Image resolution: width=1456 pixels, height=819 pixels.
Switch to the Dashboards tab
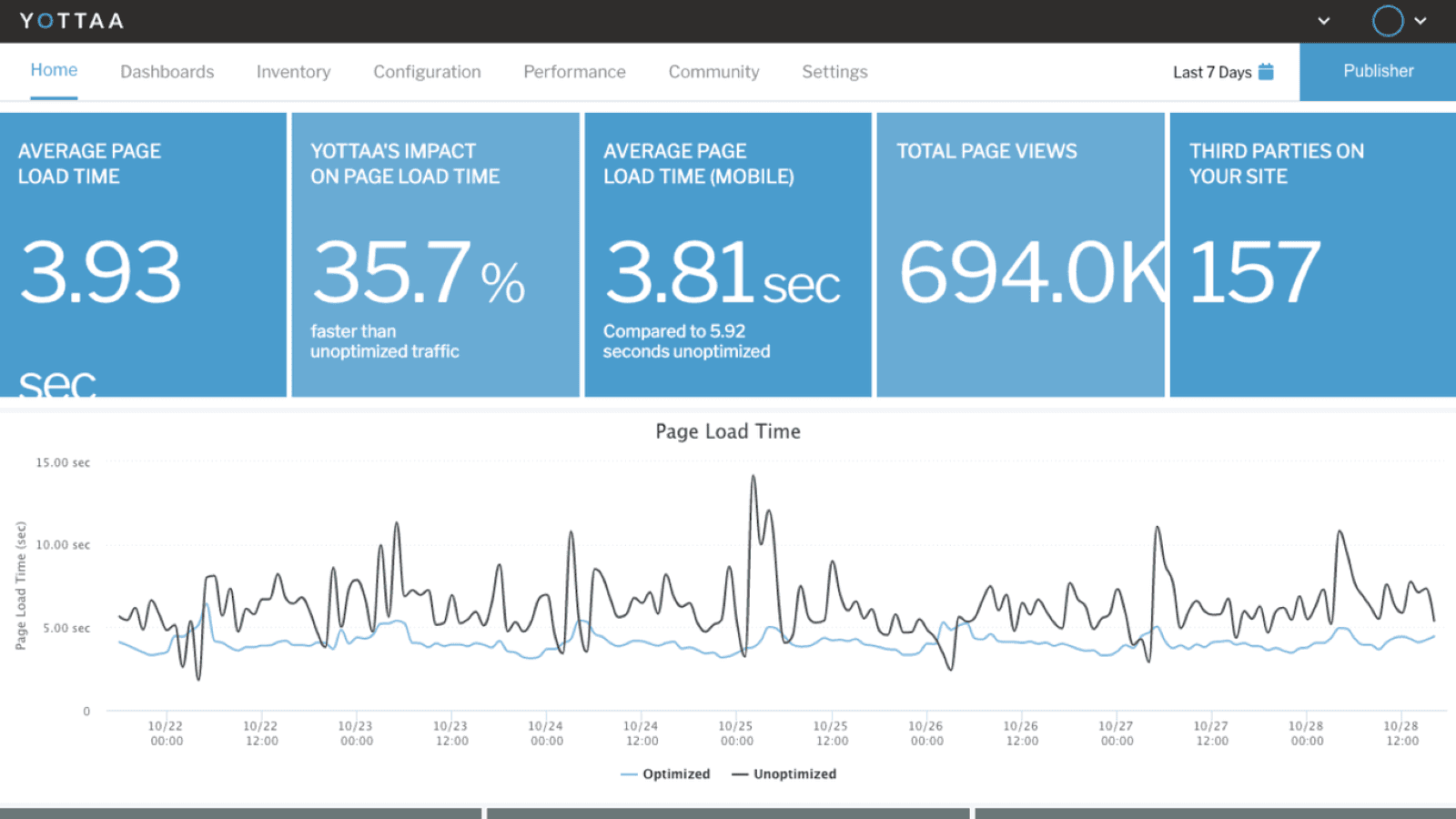pyautogui.click(x=167, y=71)
